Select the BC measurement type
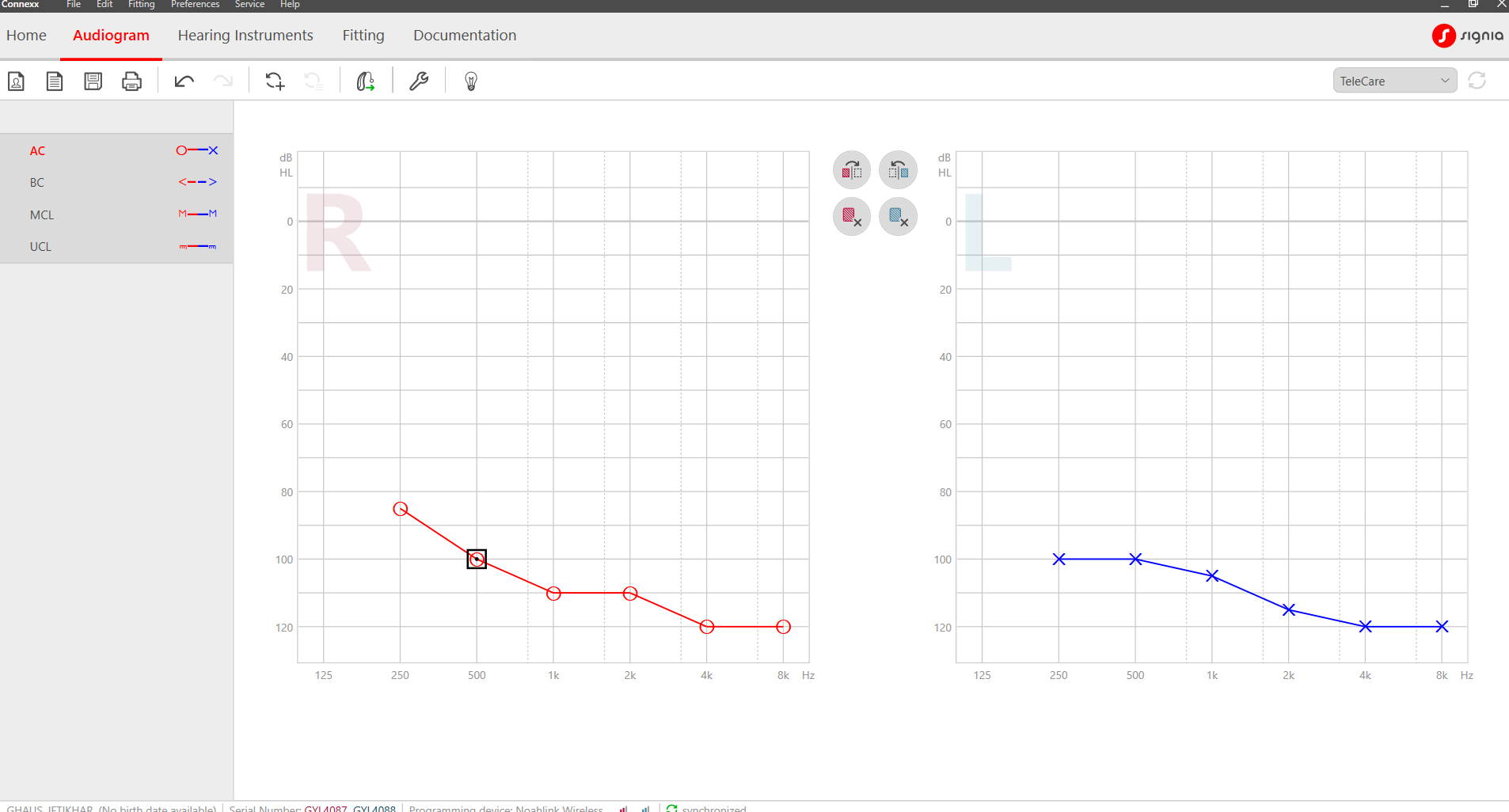The width and height of the screenshot is (1509, 812). [117, 182]
